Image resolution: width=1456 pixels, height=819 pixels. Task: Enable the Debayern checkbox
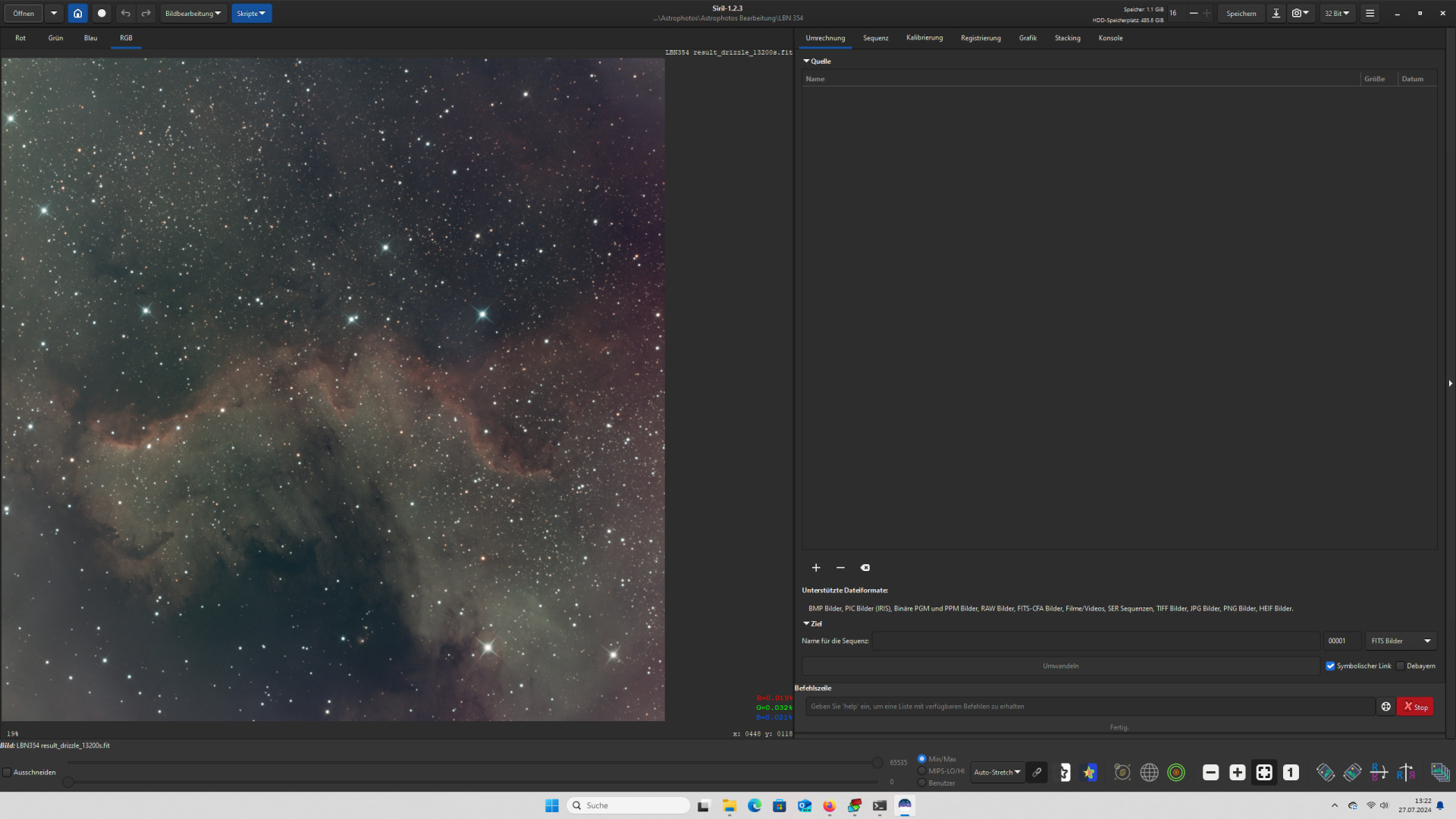tap(1401, 666)
